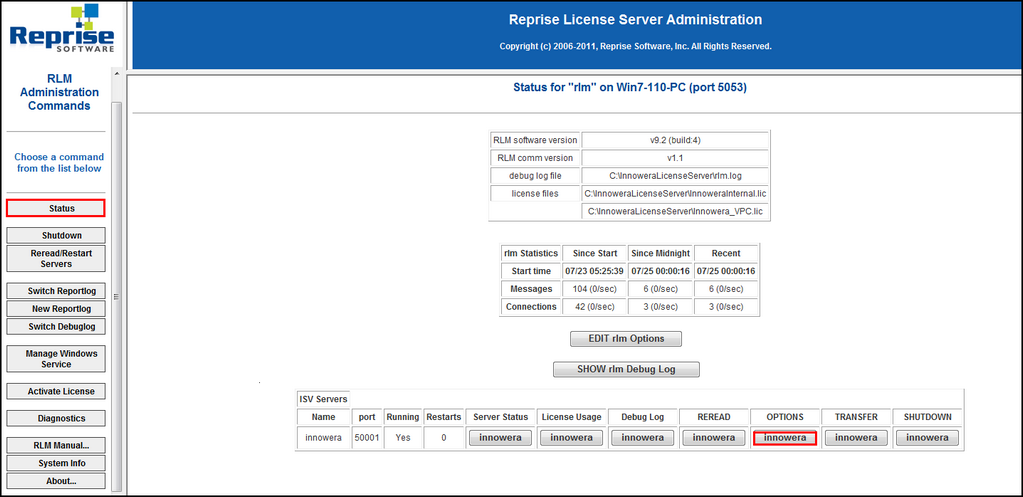Click Switch Reportlog button
The height and width of the screenshot is (497, 1023).
click(x=55, y=291)
